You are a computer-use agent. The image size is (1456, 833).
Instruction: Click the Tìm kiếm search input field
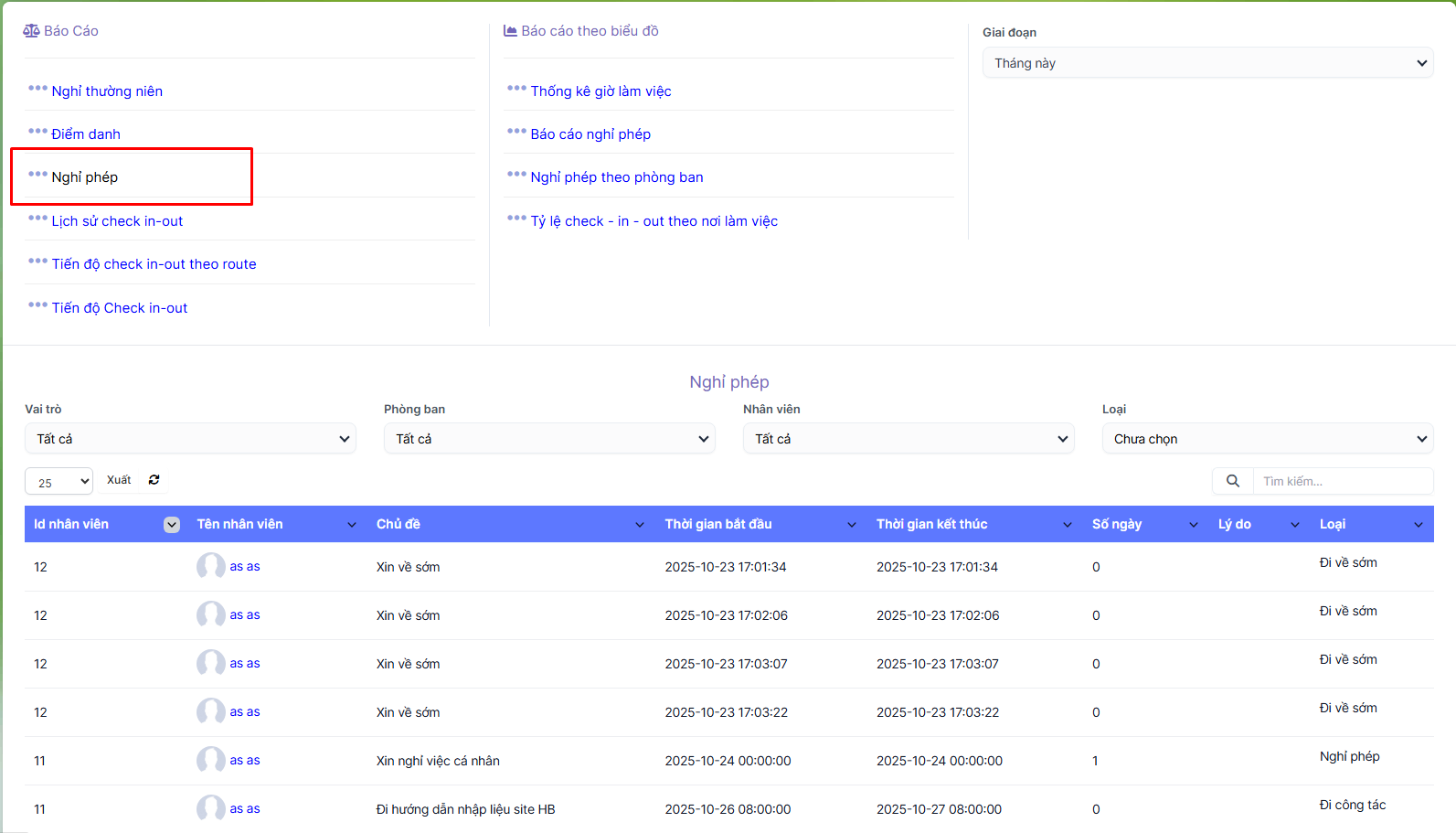click(x=1342, y=481)
